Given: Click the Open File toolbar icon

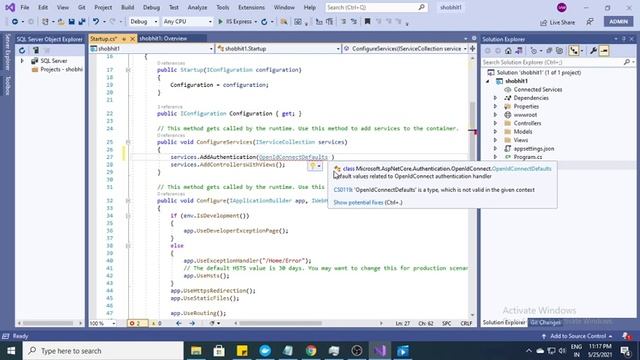Looking at the screenshot, I should coord(61,22).
